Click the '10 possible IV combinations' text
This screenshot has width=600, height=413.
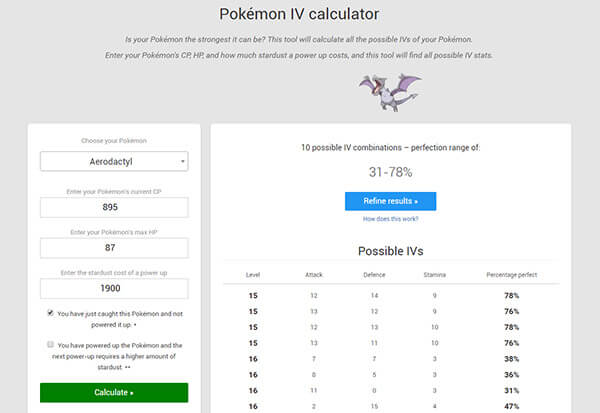click(351, 147)
